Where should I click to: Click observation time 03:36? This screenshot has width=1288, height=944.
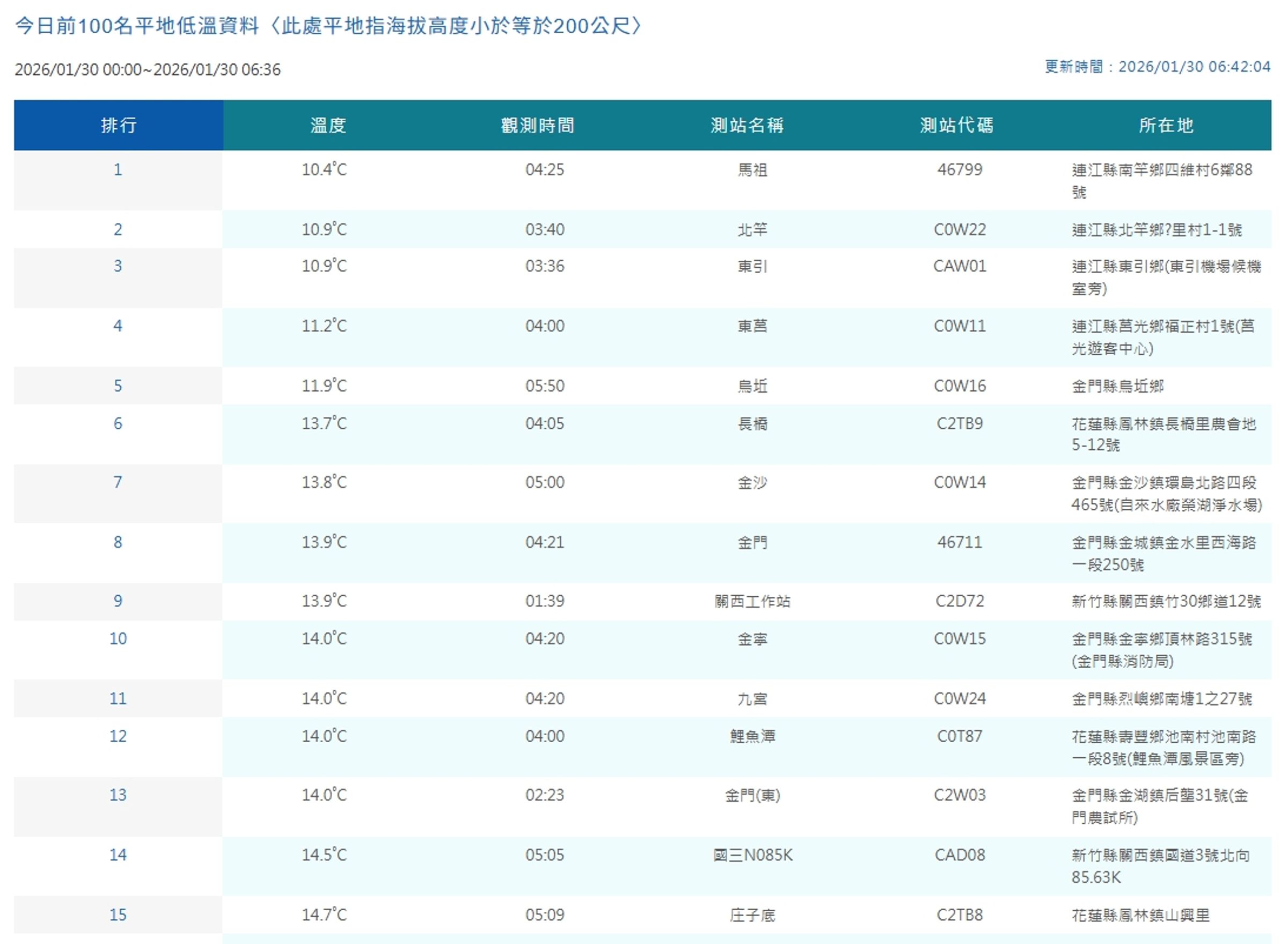pos(545,266)
